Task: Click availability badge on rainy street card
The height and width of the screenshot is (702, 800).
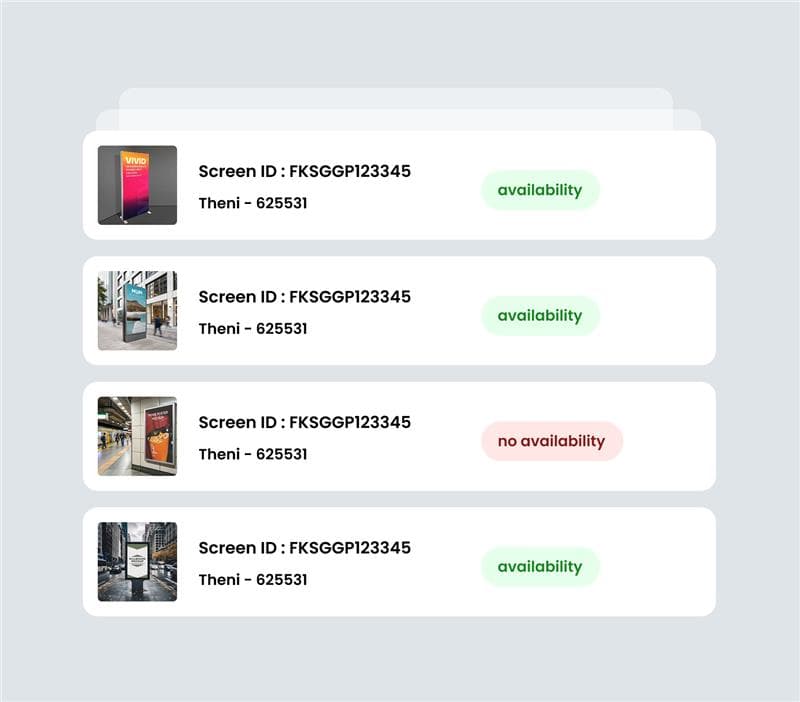Action: 540,566
